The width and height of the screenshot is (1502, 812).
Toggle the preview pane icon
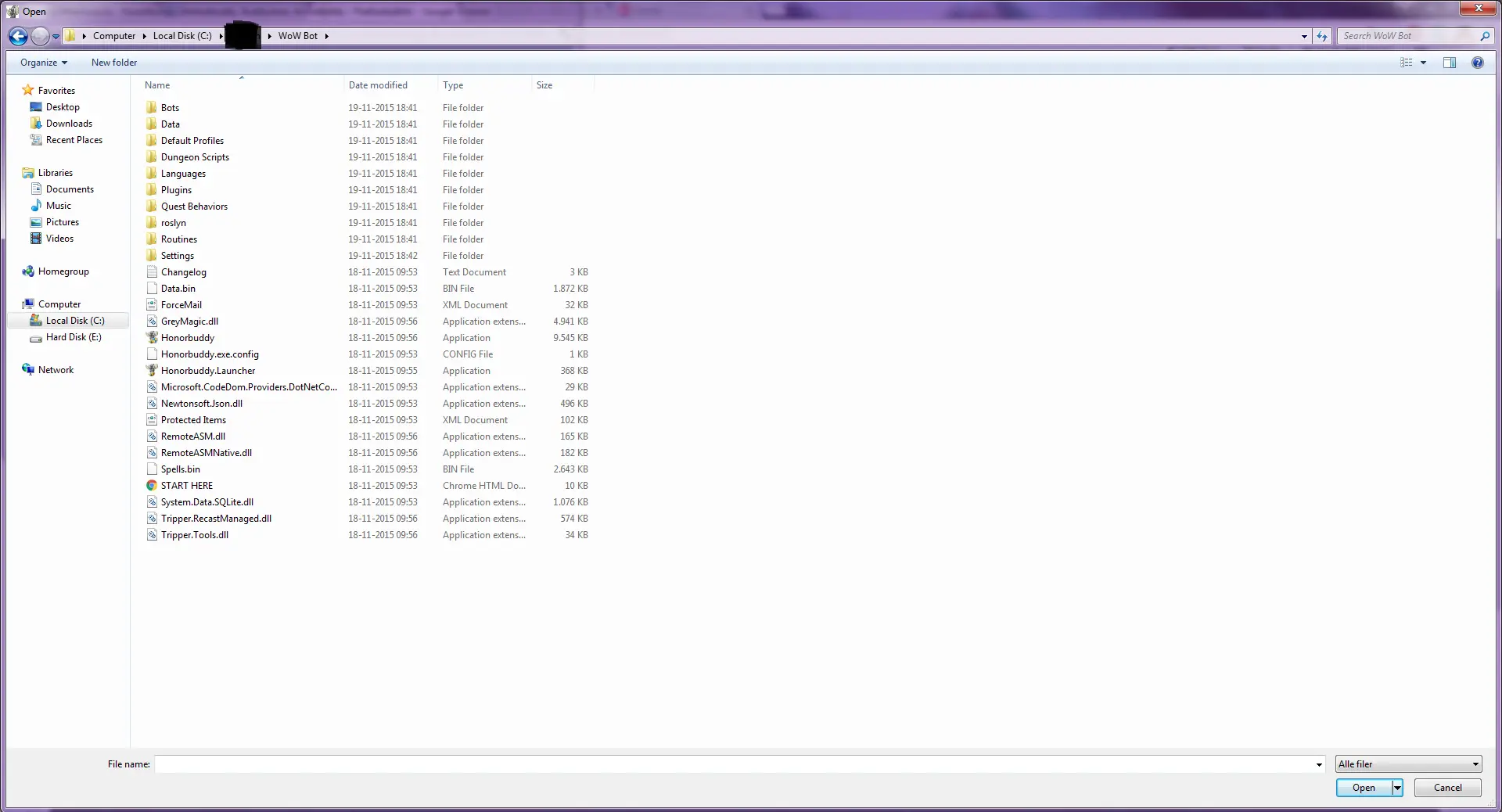[x=1450, y=63]
